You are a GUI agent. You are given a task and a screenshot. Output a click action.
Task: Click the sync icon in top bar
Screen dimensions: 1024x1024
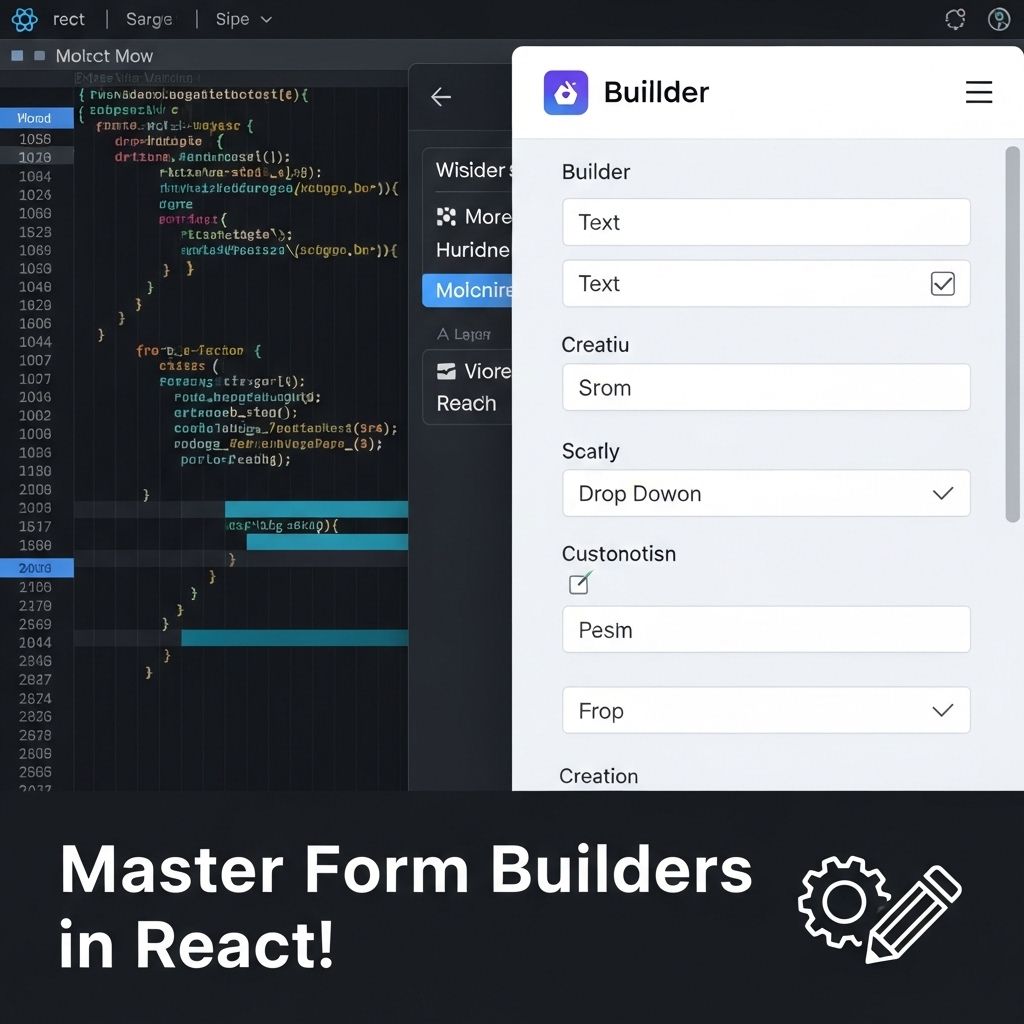pyautogui.click(x=955, y=19)
